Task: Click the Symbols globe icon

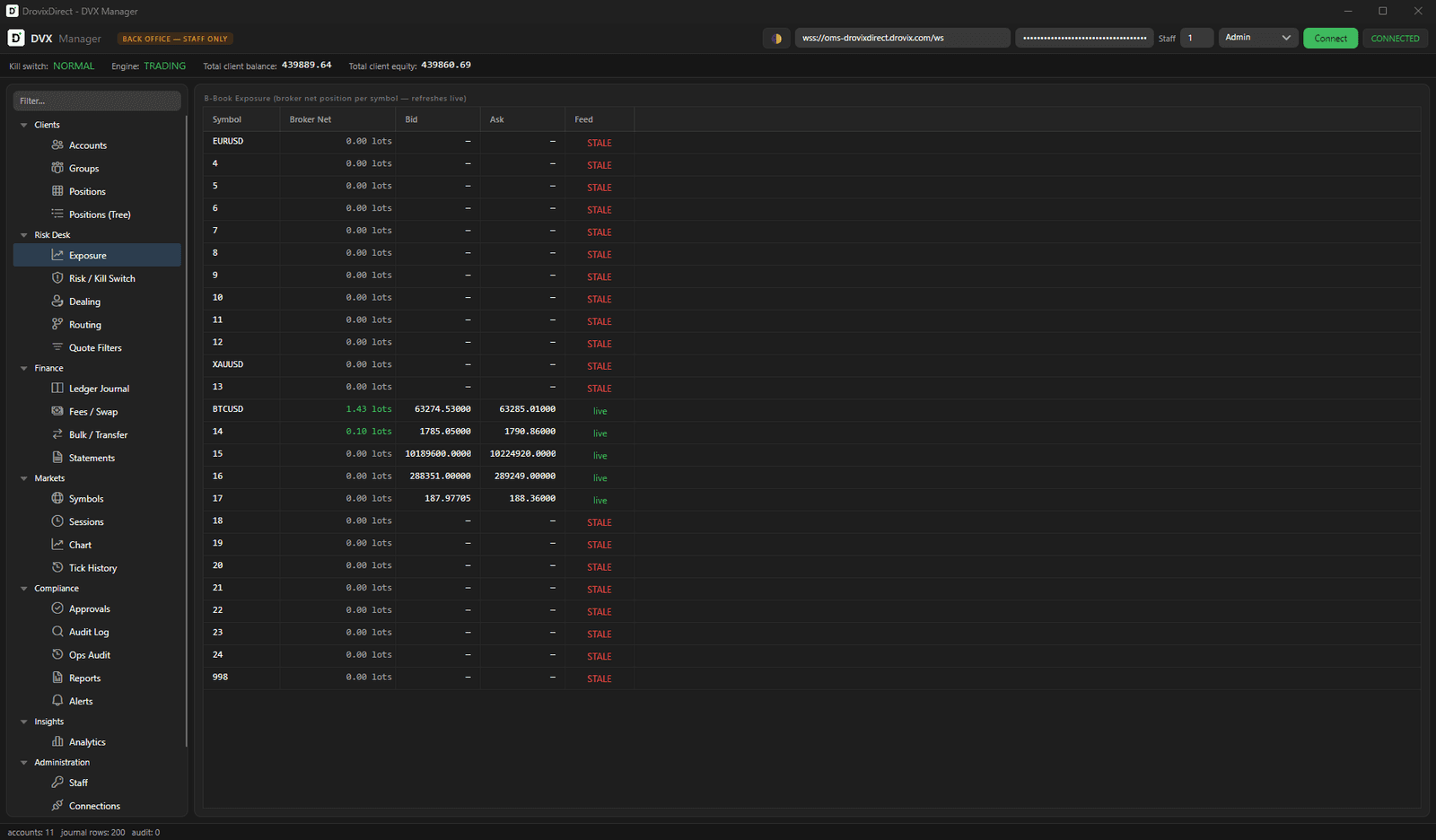Action: (x=57, y=498)
